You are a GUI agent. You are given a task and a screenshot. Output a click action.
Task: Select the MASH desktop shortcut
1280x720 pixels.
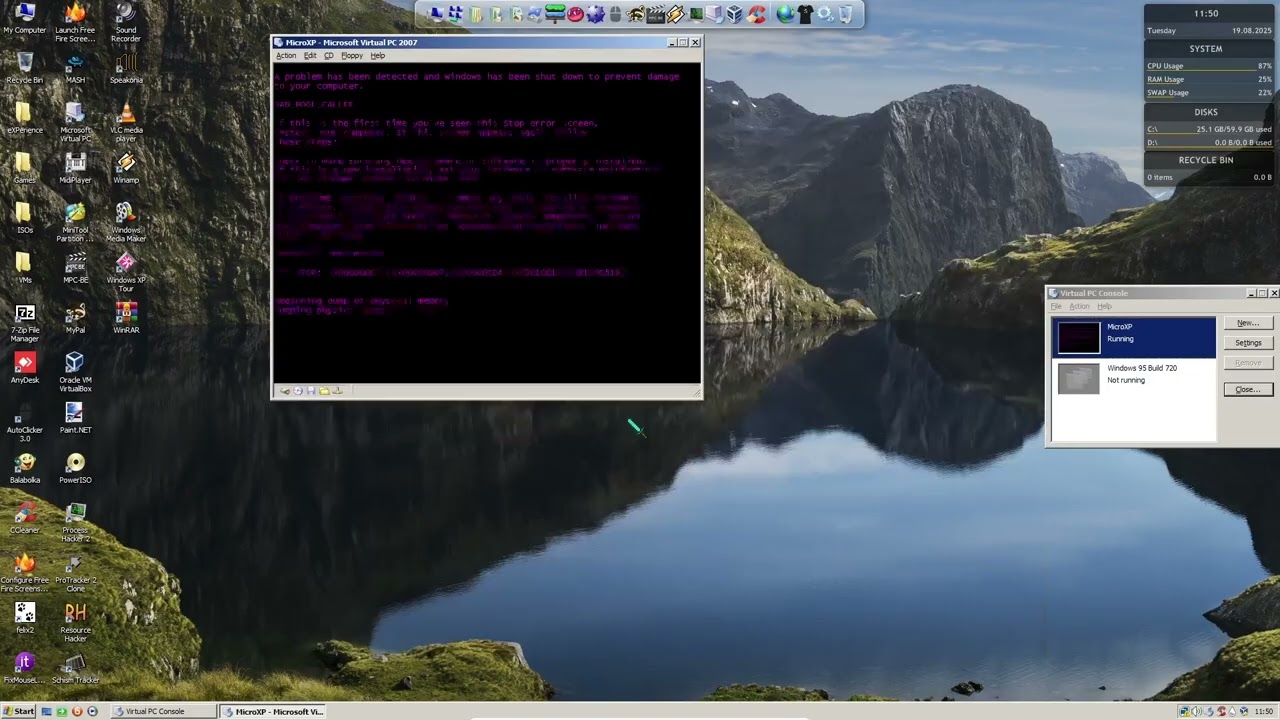75,69
